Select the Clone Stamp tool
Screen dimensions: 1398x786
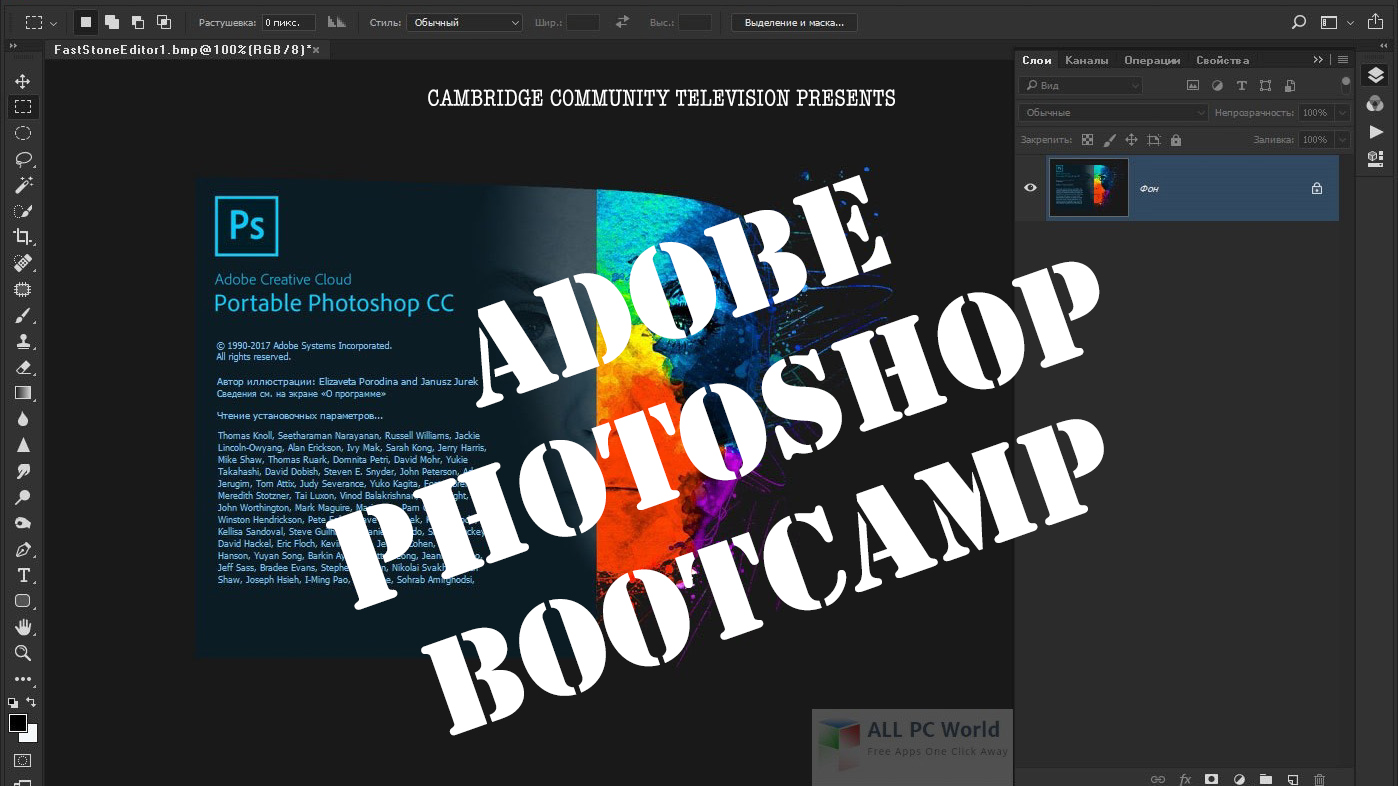22,341
